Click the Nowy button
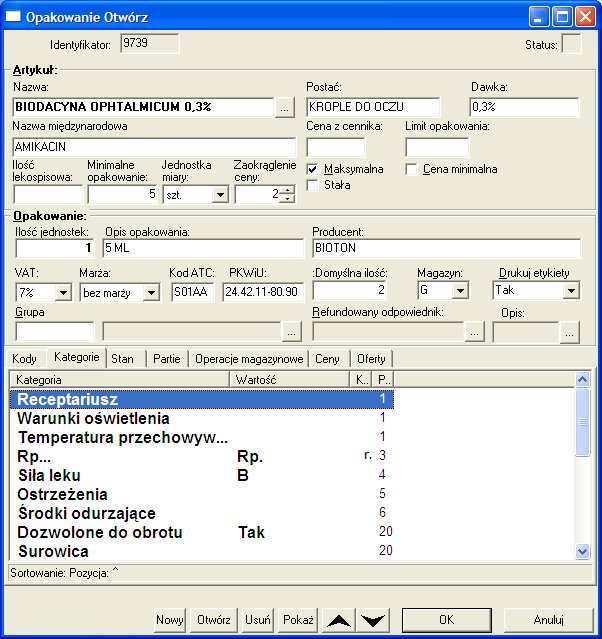Viewport: 602px width, 639px height. click(170, 620)
